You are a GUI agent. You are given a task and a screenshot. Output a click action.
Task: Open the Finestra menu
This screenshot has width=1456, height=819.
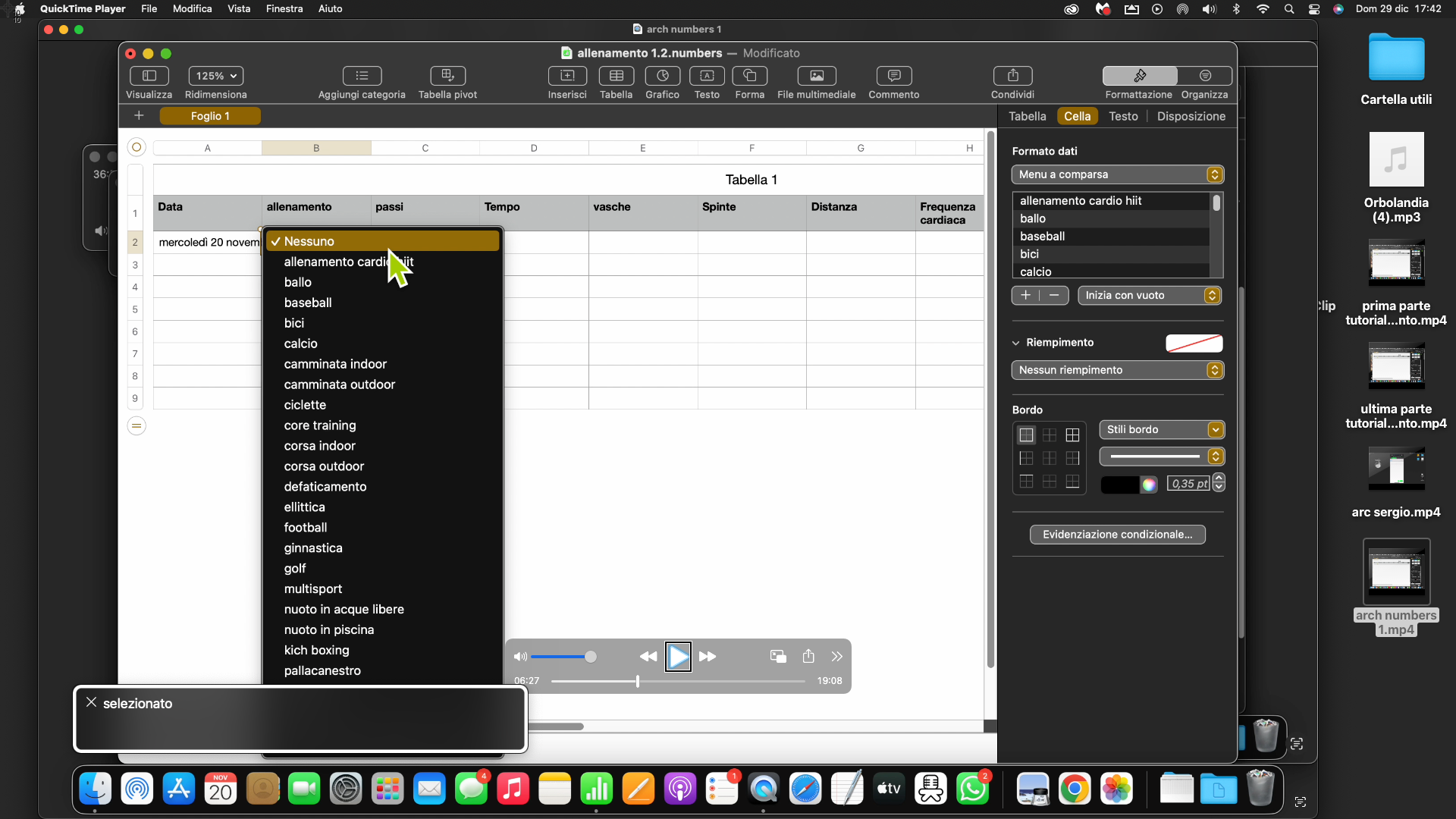284,9
